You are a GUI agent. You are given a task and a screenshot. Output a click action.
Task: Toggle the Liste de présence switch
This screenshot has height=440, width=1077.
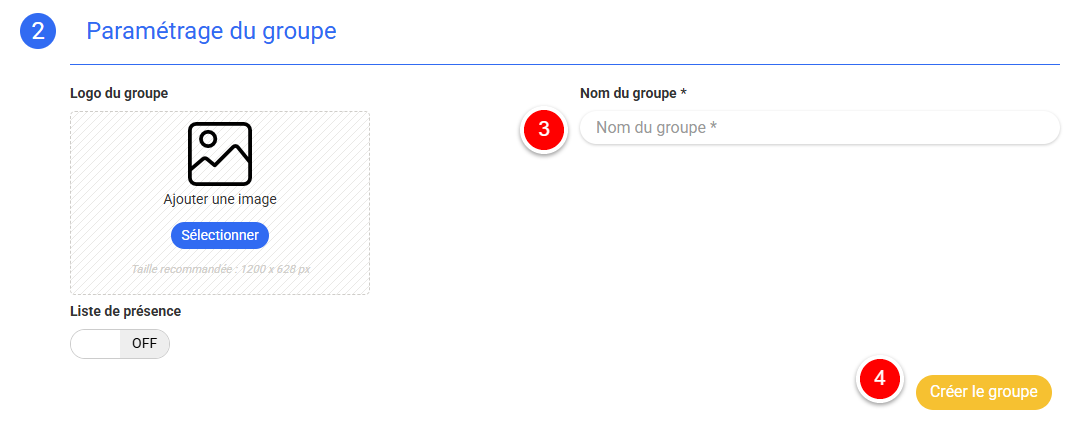point(120,344)
